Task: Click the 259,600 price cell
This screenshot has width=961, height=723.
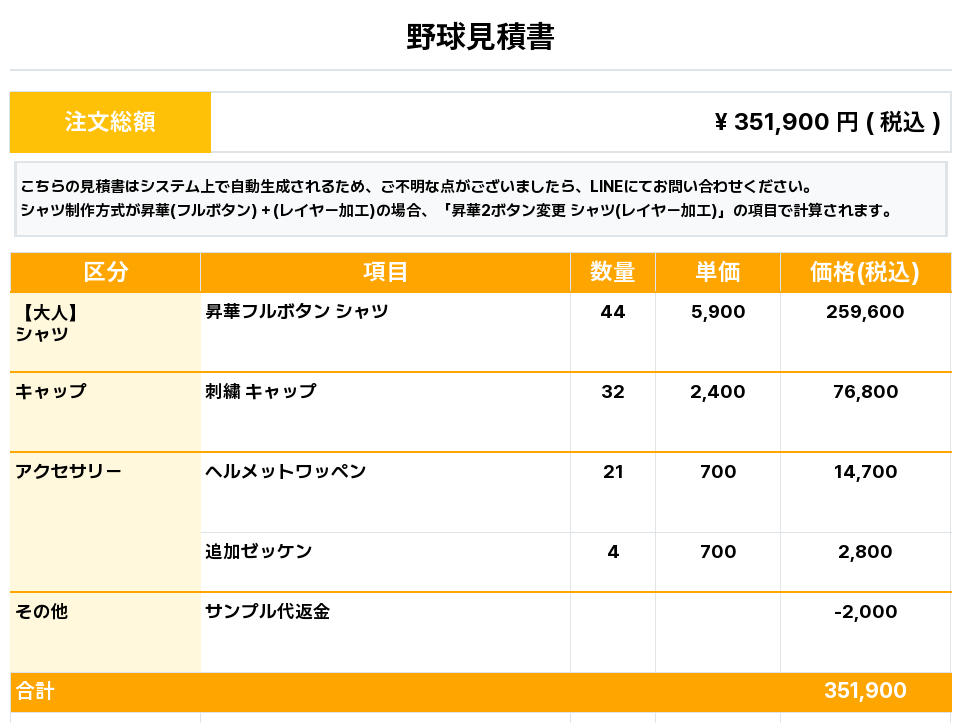Action: [865, 331]
